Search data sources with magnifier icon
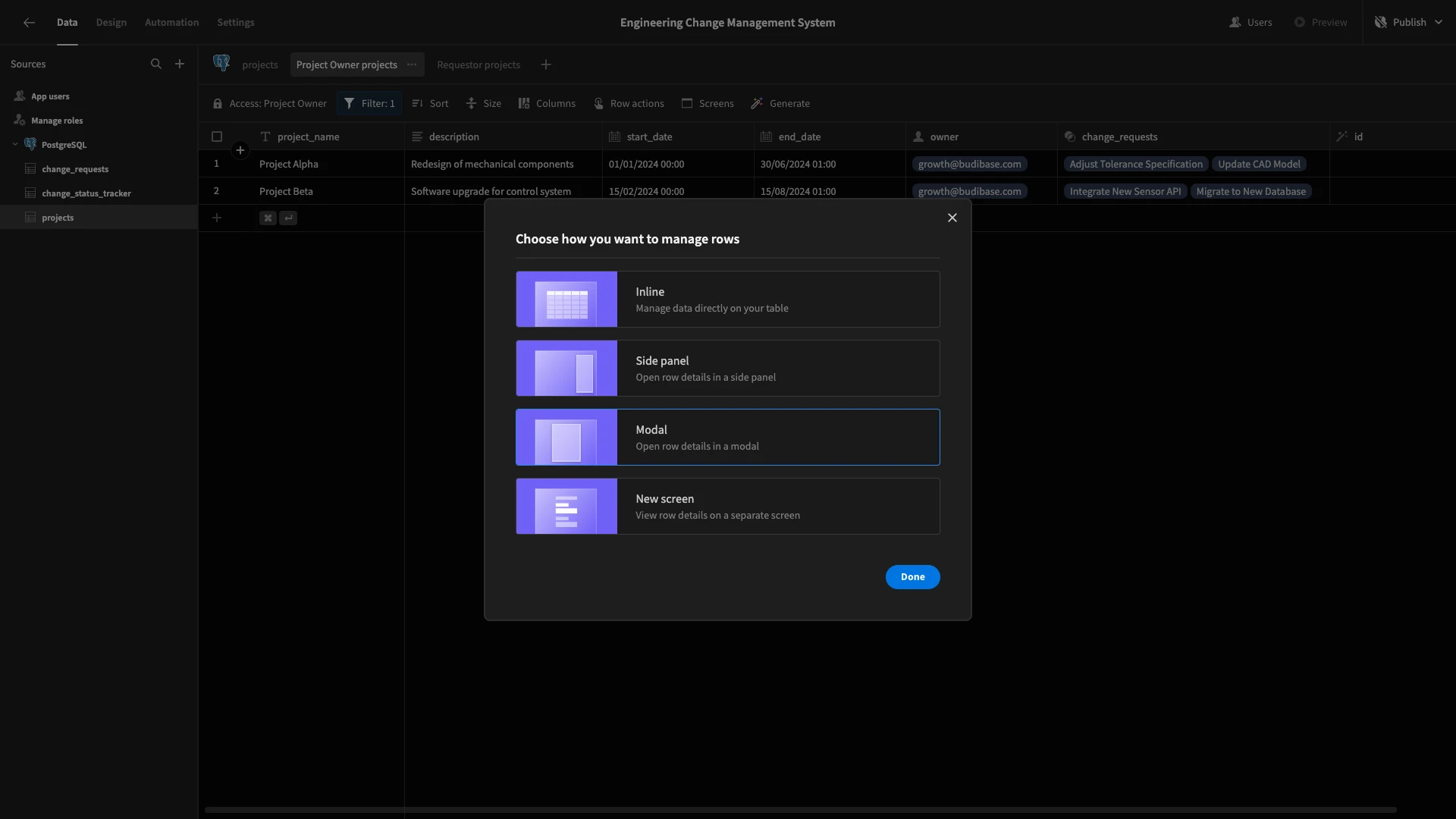The image size is (1456, 819). coord(156,64)
